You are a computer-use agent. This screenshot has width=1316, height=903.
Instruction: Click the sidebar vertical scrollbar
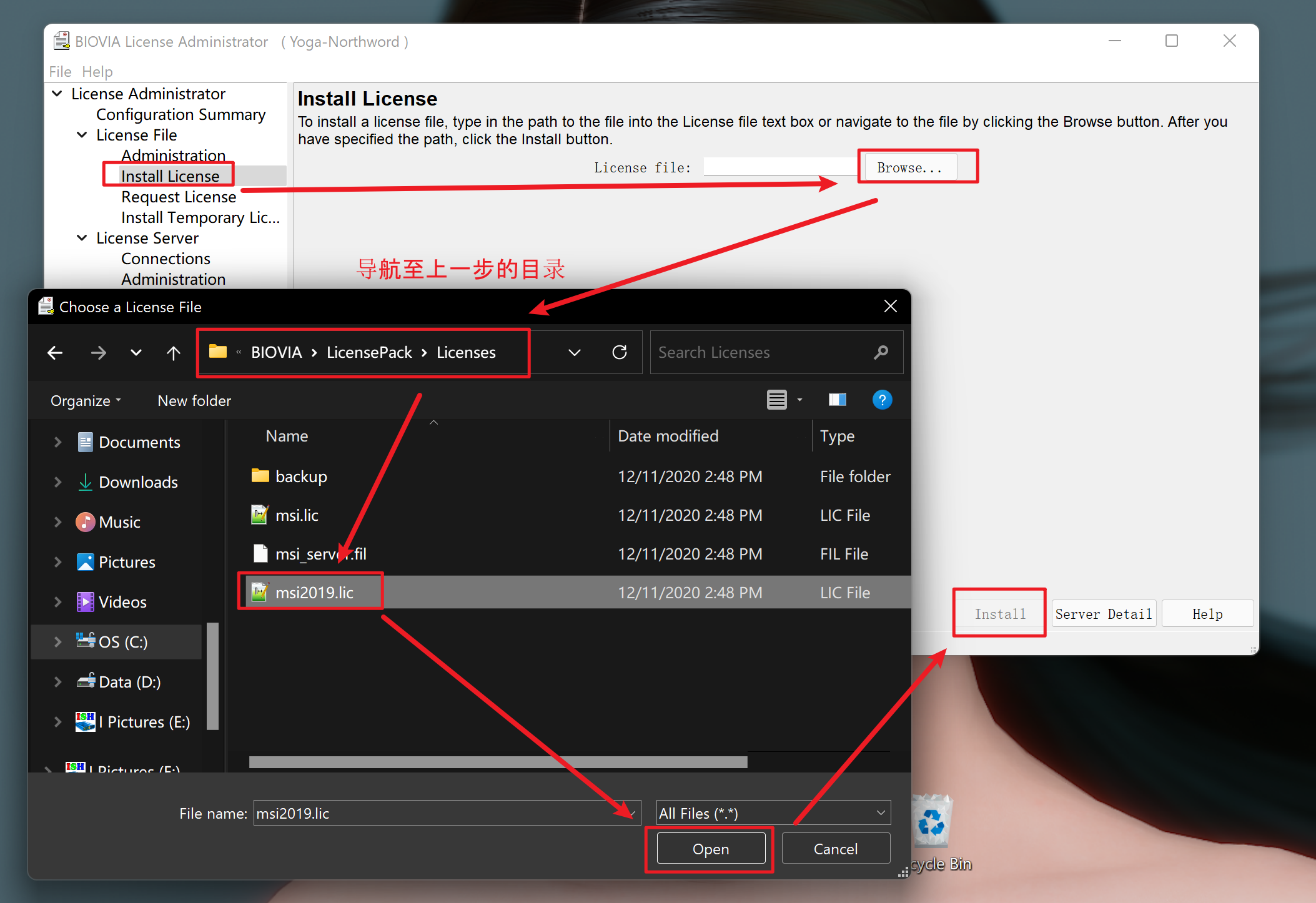point(212,676)
